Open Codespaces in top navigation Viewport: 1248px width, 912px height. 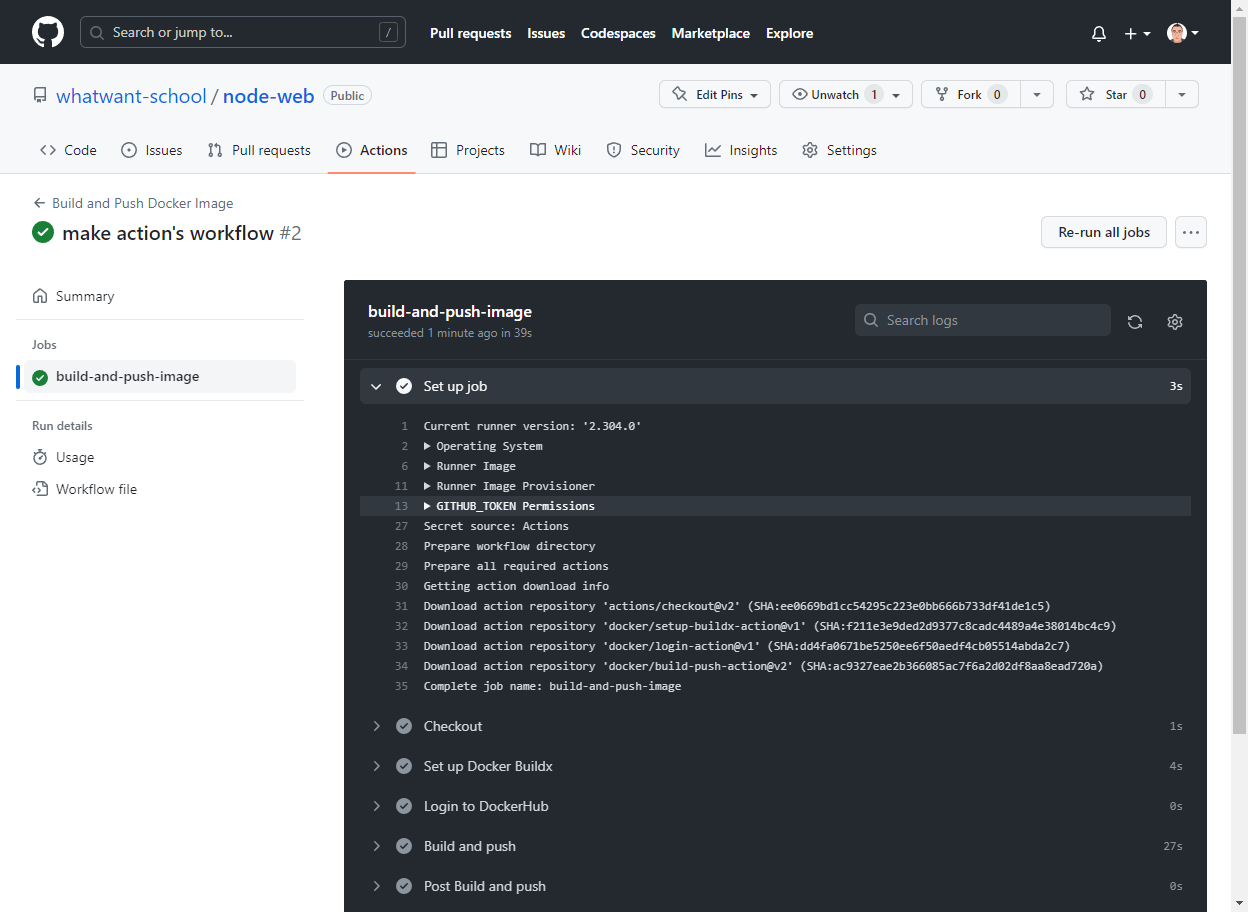pos(618,33)
